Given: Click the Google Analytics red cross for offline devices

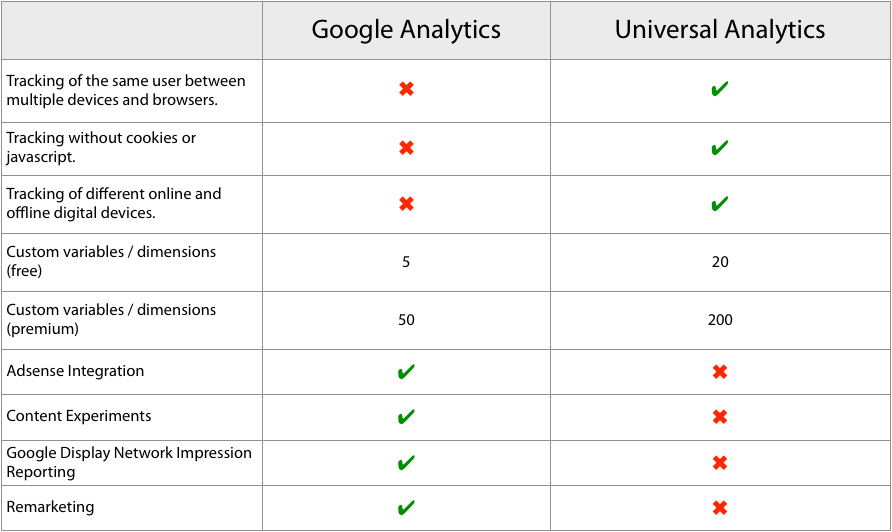Looking at the screenshot, I should coord(406,204).
